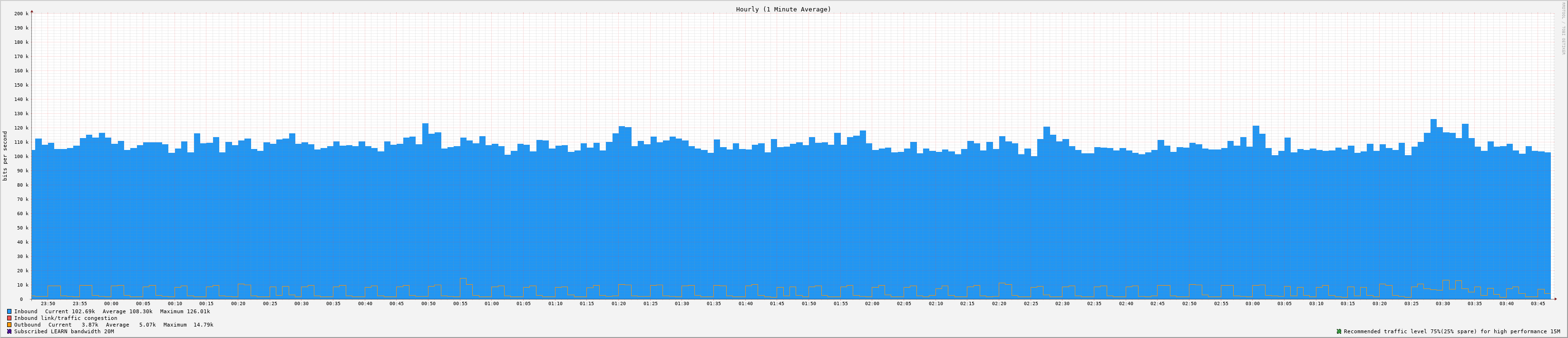Click the graph title 'Hourly (1 Minute Average)'

[x=783, y=9]
